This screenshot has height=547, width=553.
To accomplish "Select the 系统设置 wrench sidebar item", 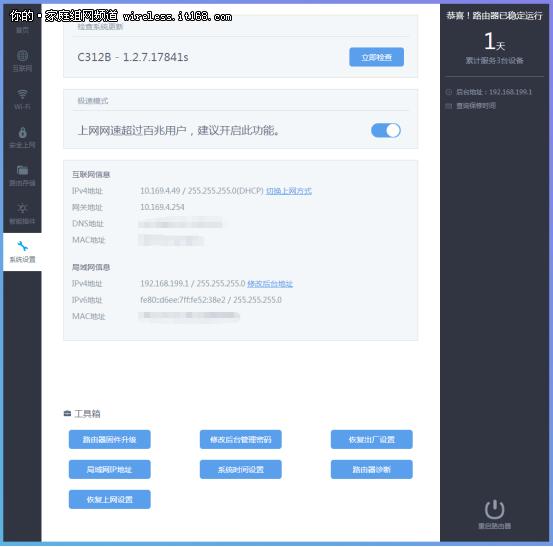I will 22,252.
